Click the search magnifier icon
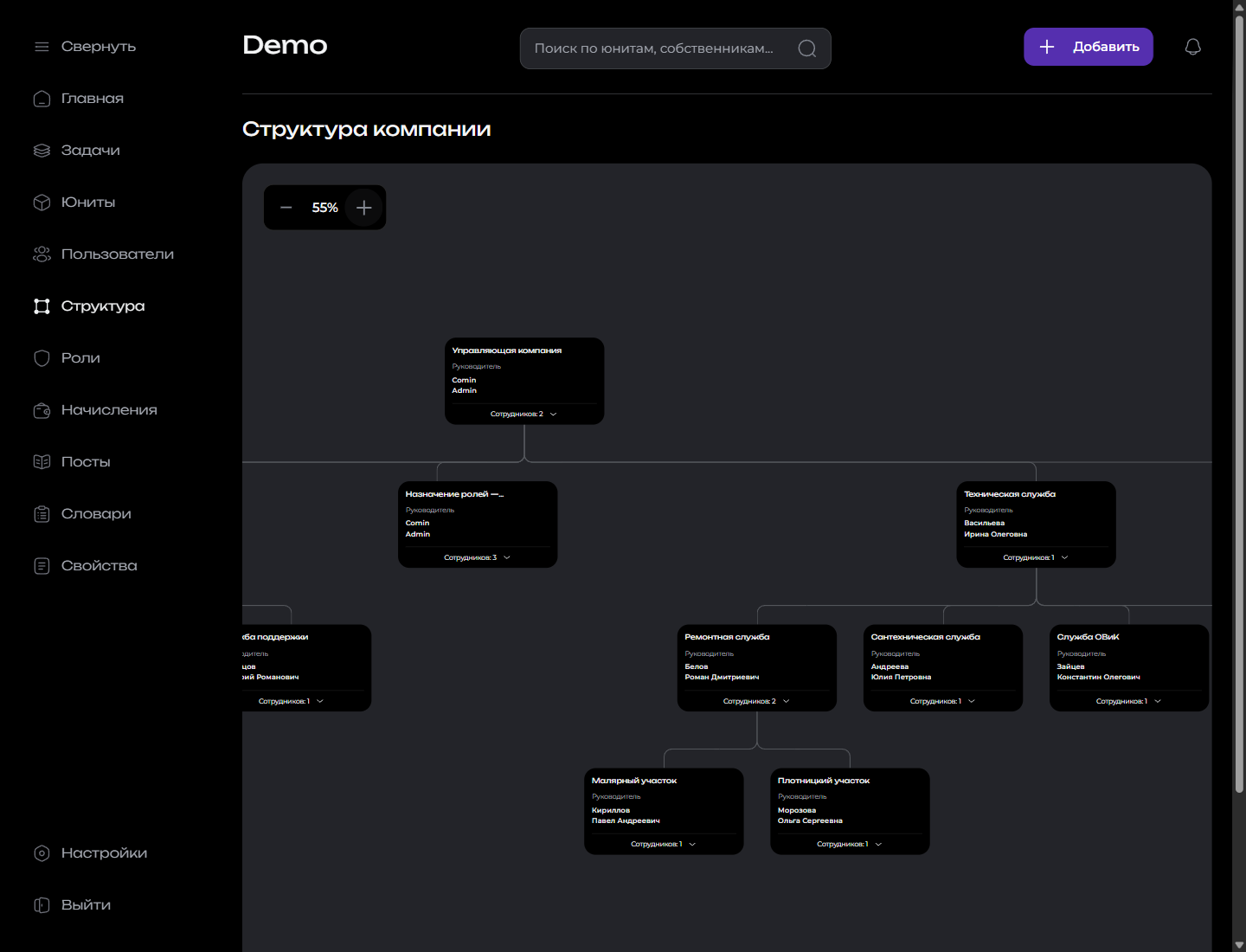This screenshot has width=1246, height=952. (x=807, y=48)
